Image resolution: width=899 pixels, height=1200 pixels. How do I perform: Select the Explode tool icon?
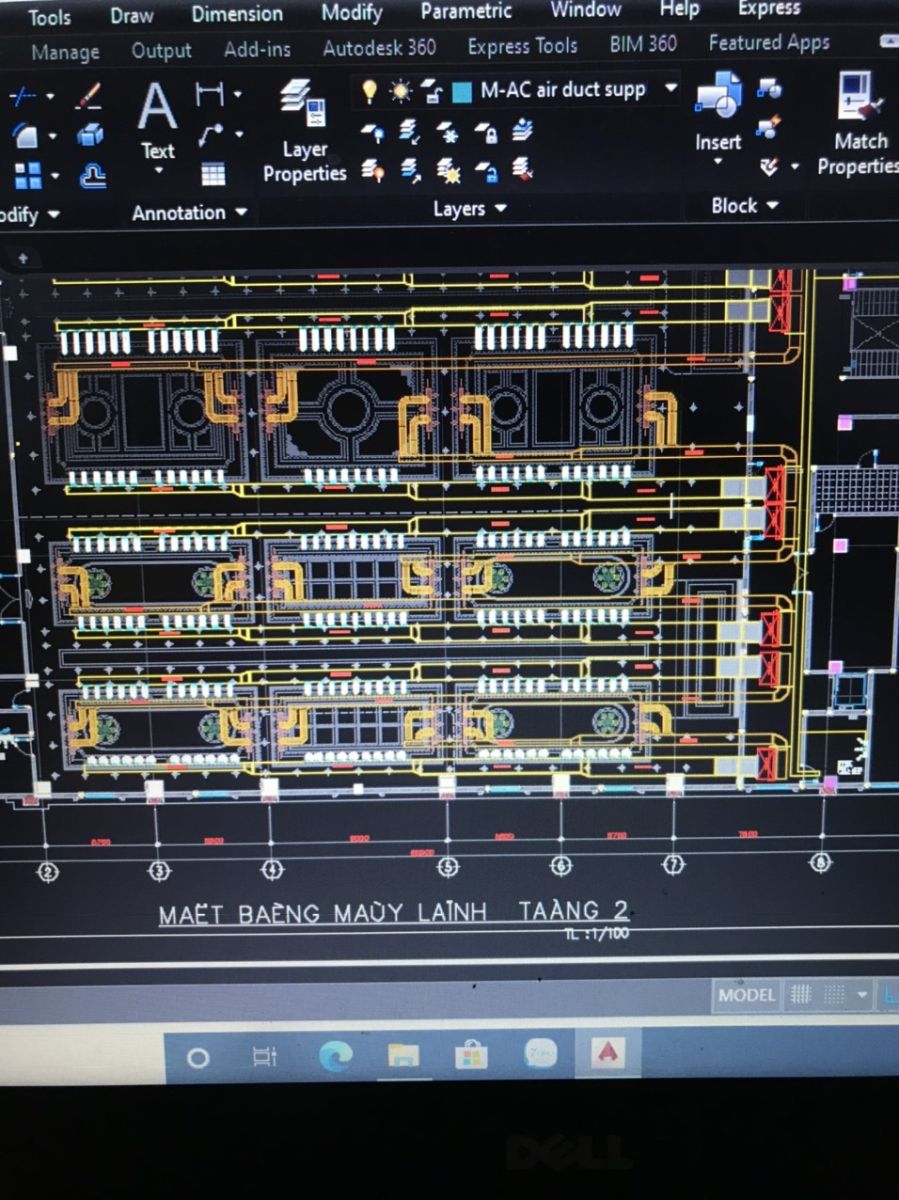pyautogui.click(x=90, y=135)
